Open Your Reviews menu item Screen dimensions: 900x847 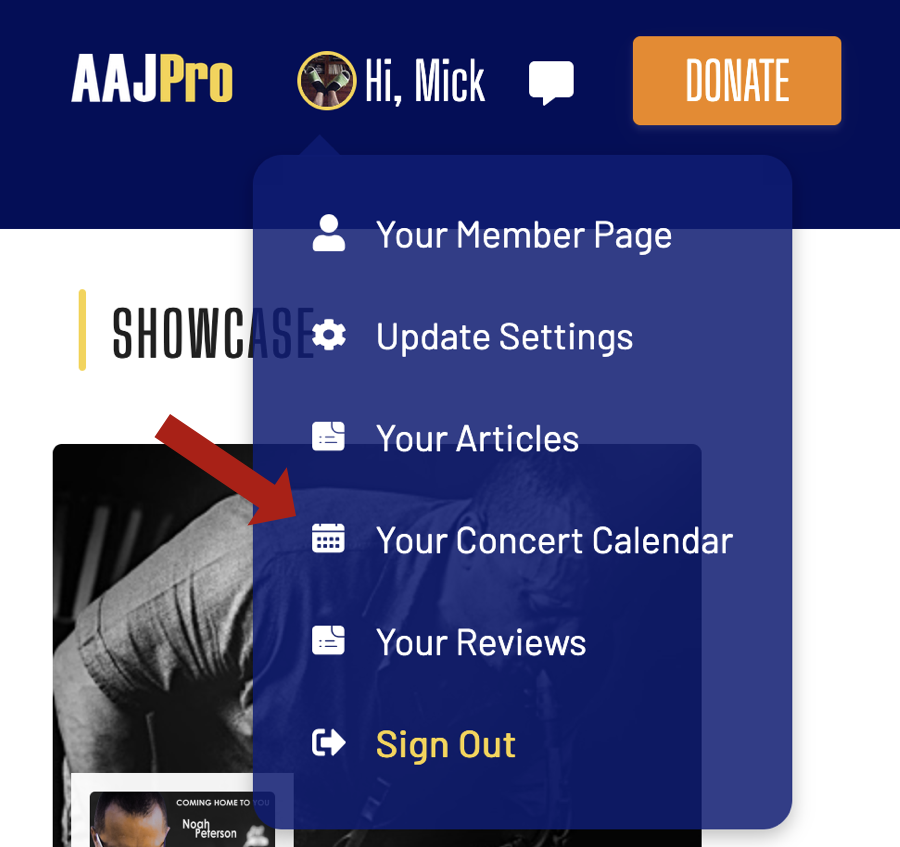point(481,642)
